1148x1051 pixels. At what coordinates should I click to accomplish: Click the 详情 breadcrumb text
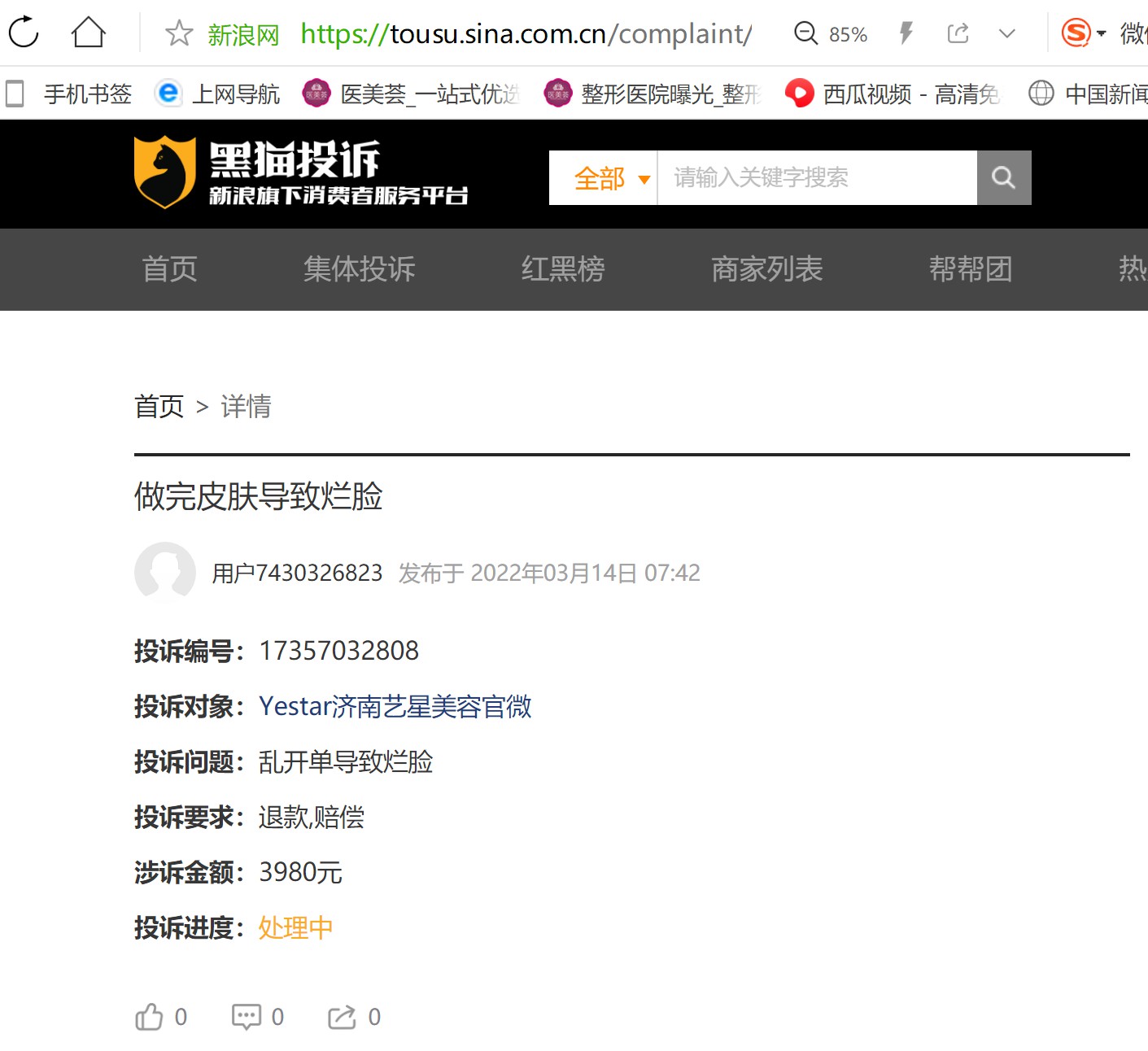[246, 406]
